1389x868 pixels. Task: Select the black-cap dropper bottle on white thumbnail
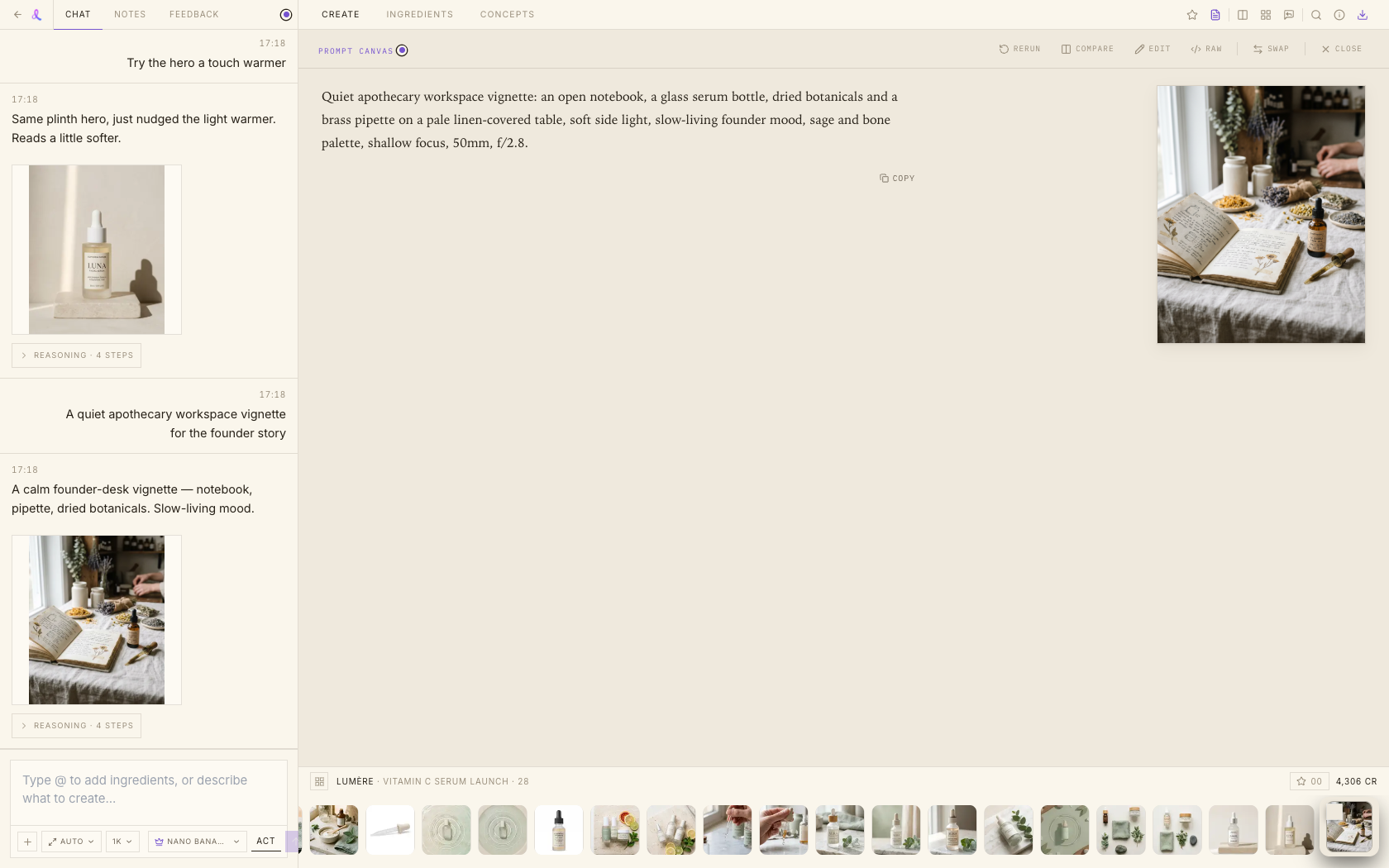pos(559,830)
